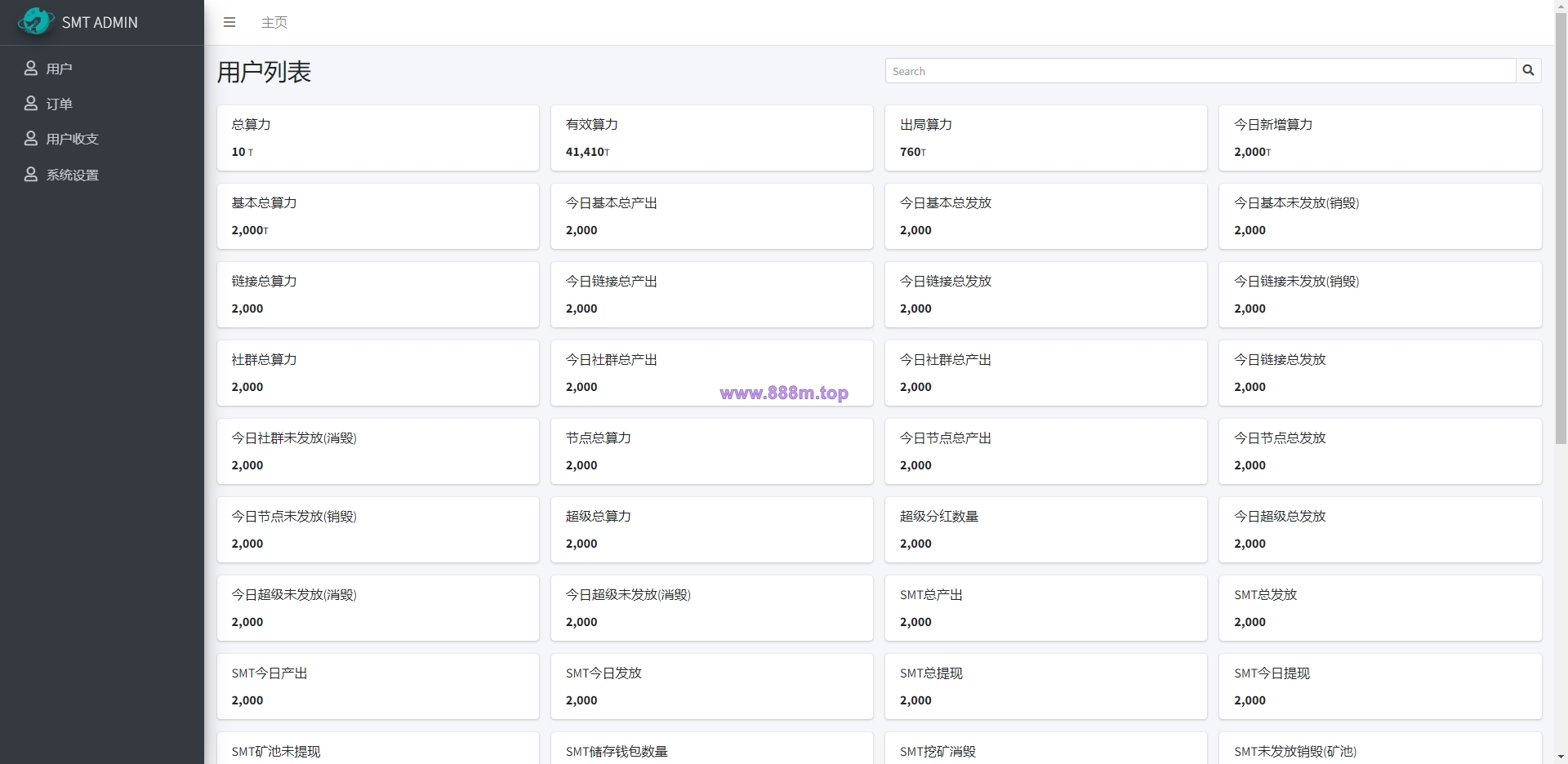Click the SMT ADMIN logo icon
Screen dimensions: 1568x764
click(x=36, y=21)
